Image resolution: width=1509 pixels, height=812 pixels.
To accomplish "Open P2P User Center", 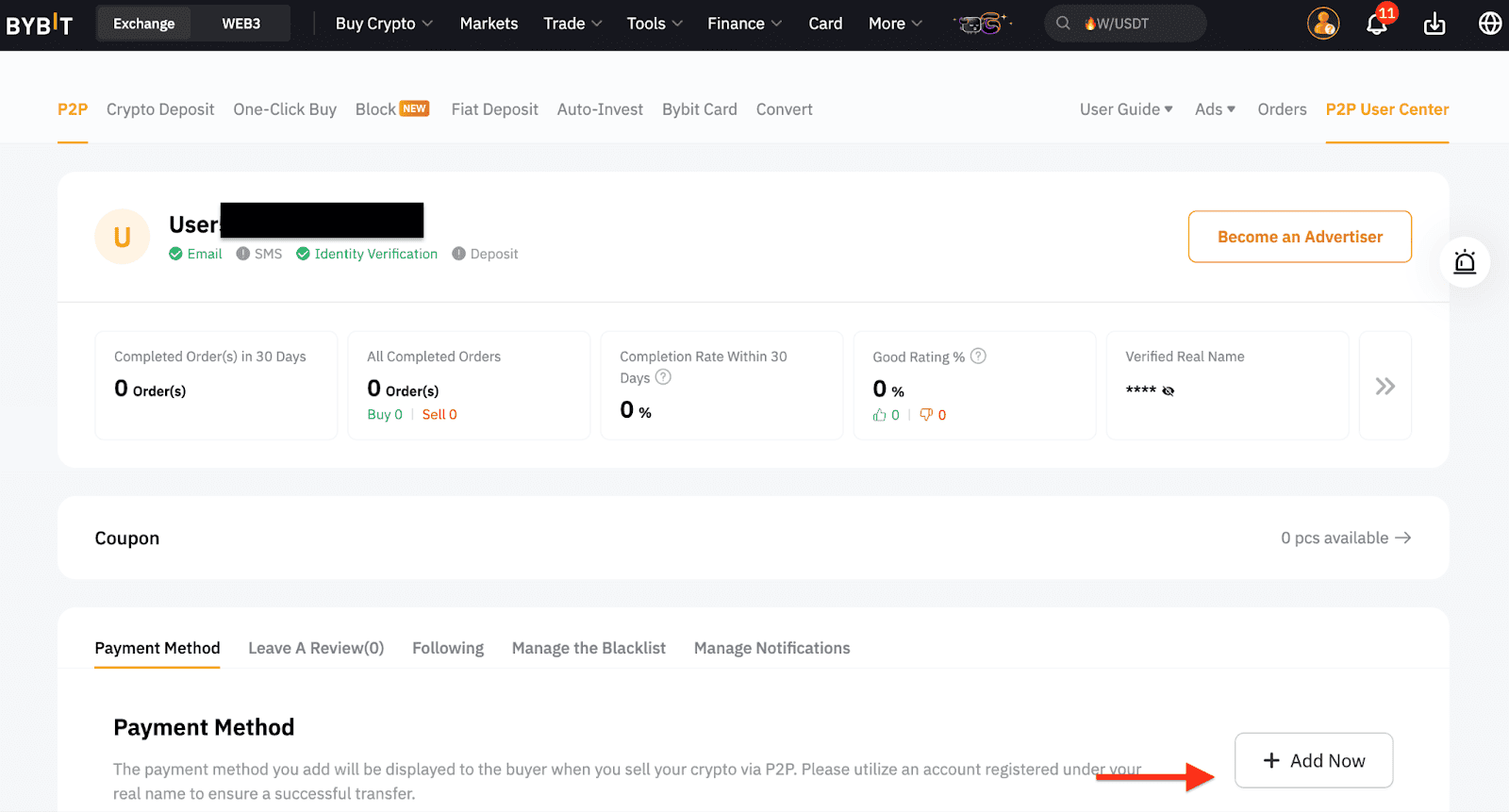I will pos(1387,109).
